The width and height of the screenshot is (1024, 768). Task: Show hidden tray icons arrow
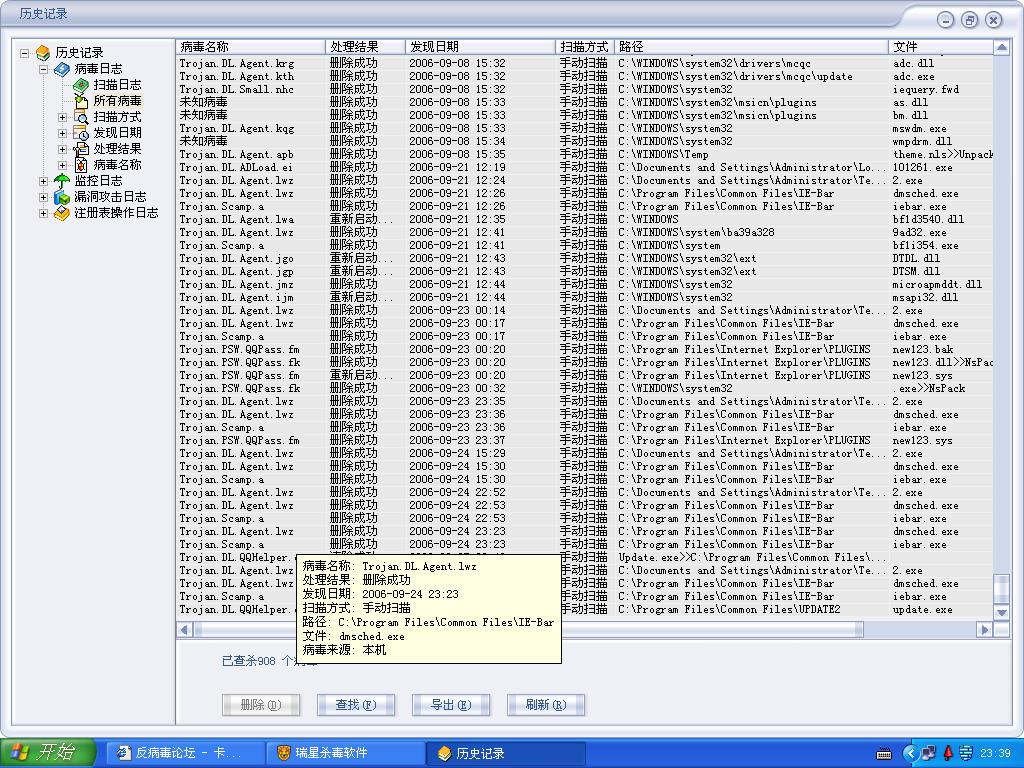click(x=910, y=753)
